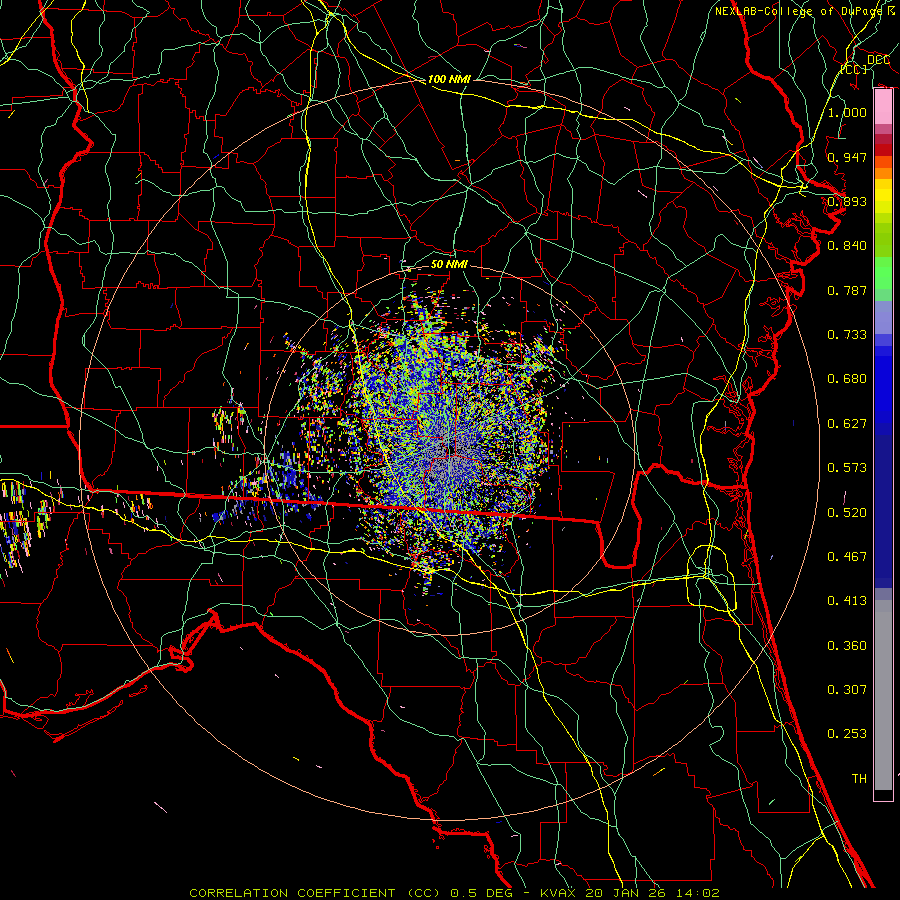Viewport: 900px width, 900px height.
Task: Click the 0.787 colorbar value label
Action: click(847, 290)
